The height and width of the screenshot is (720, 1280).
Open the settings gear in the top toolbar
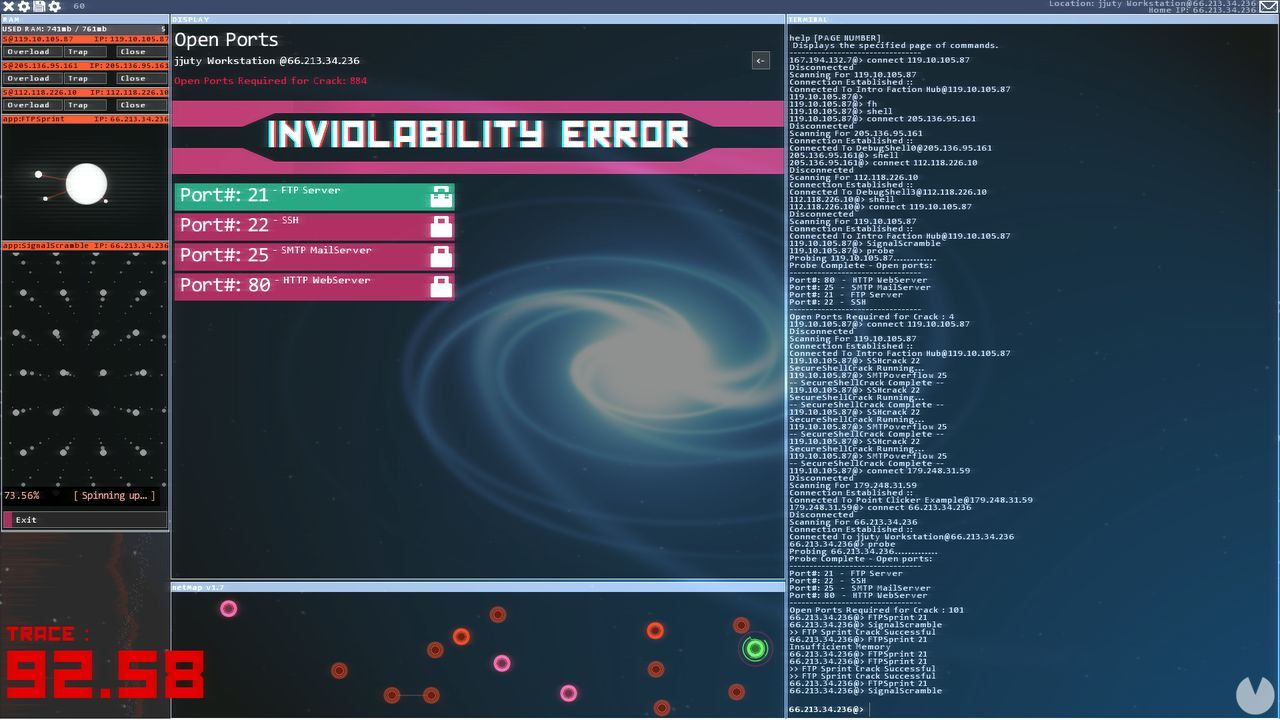(23, 7)
